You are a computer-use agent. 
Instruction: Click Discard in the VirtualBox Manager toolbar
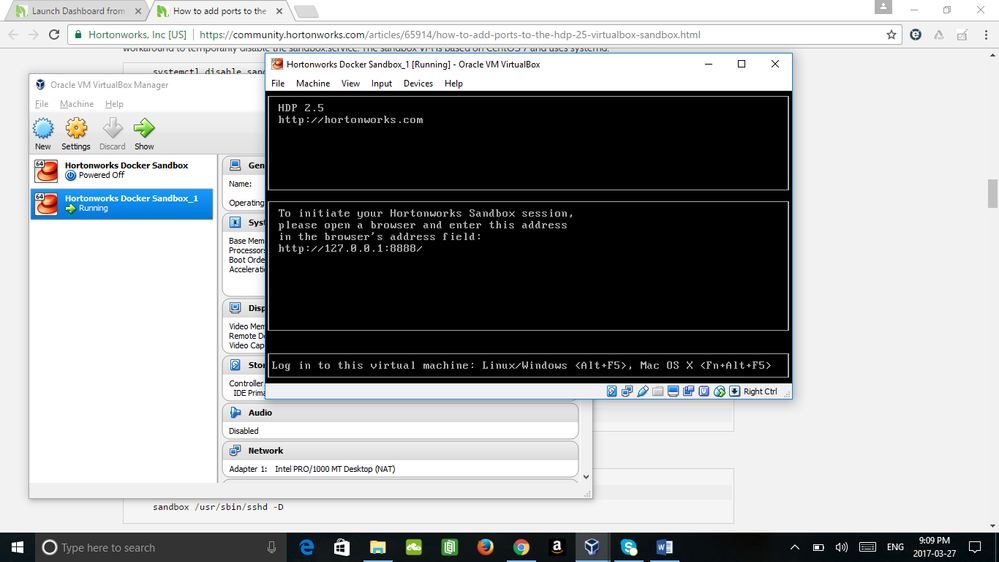point(112,134)
